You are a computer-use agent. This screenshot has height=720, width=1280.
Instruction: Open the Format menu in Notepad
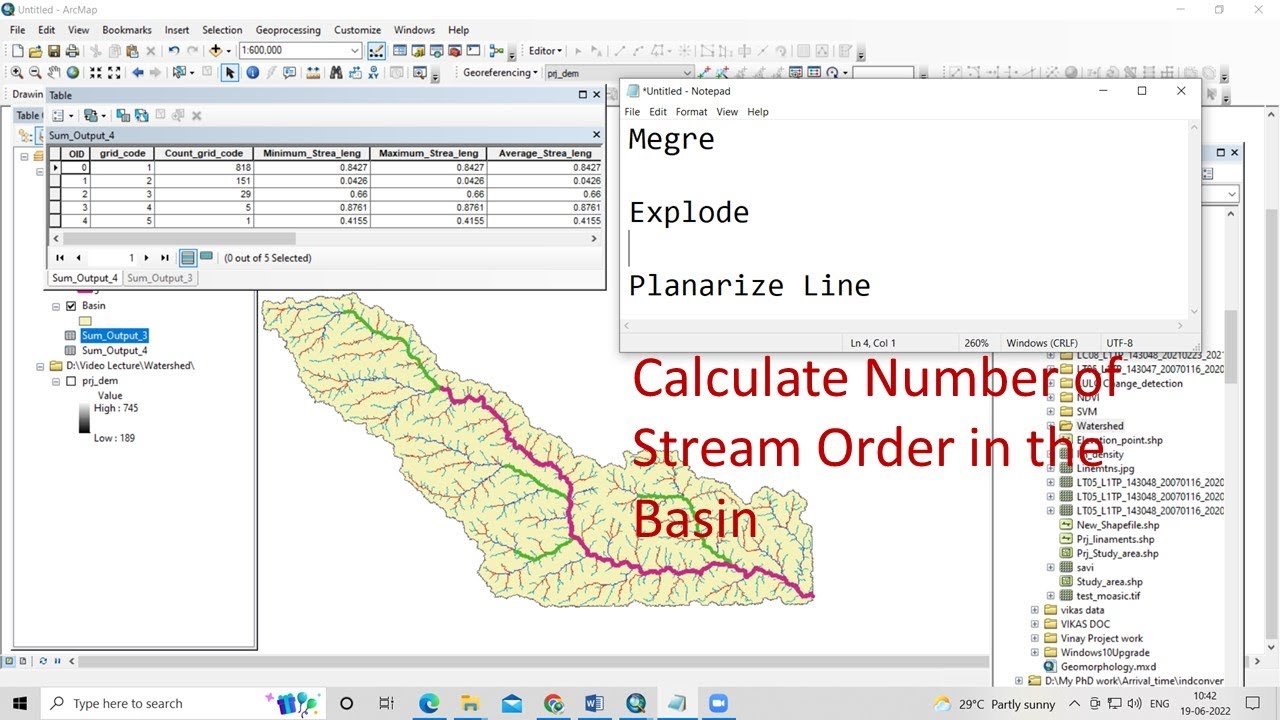click(x=691, y=112)
